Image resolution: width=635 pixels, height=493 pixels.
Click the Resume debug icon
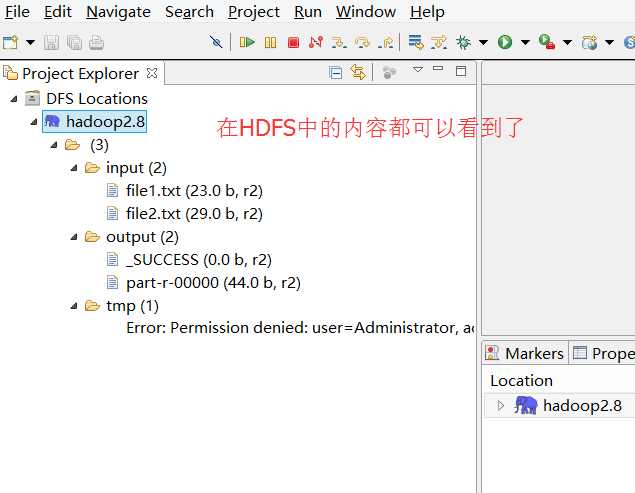(x=247, y=42)
